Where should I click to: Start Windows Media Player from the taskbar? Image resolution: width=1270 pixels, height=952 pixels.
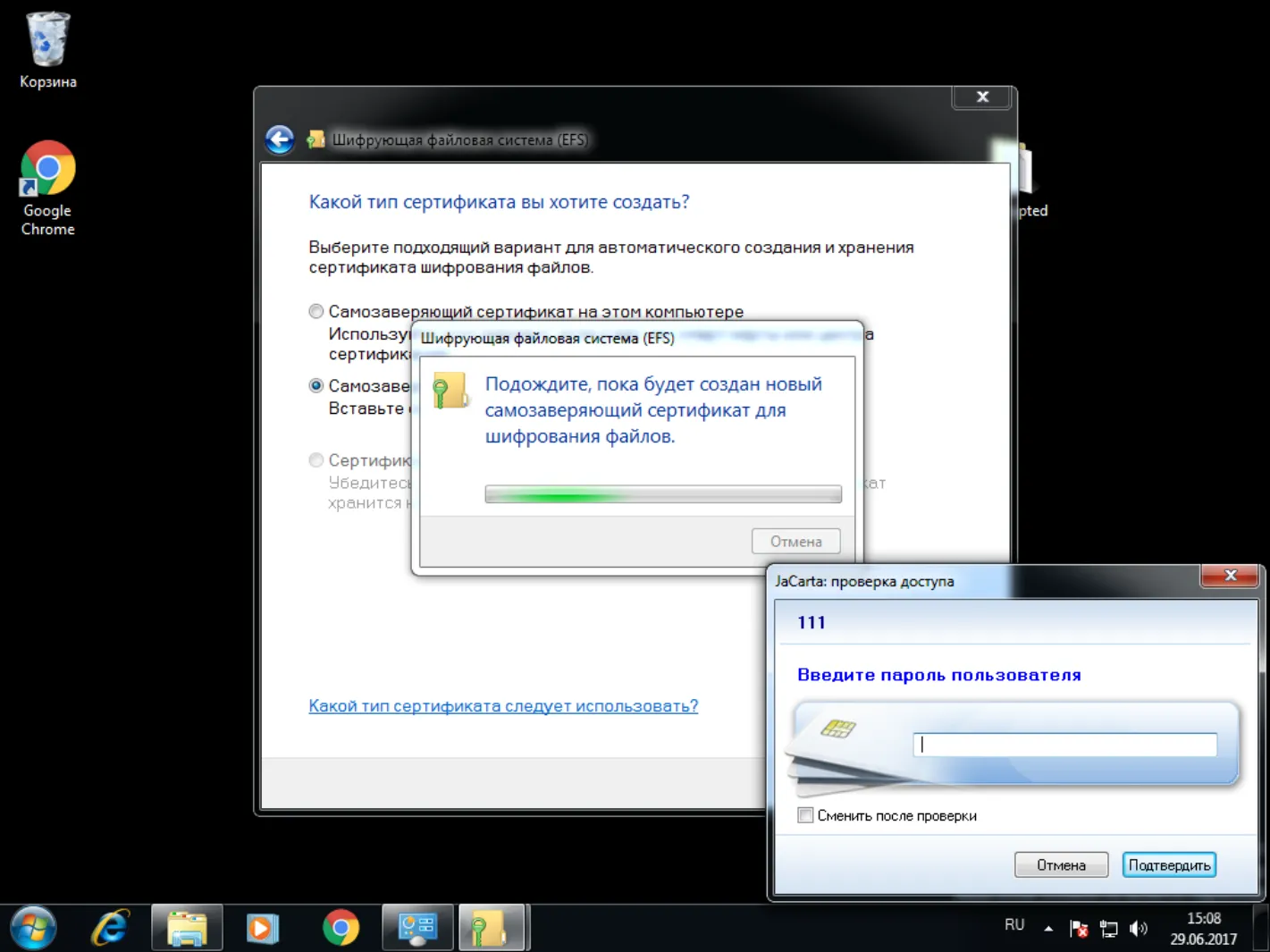[263, 928]
